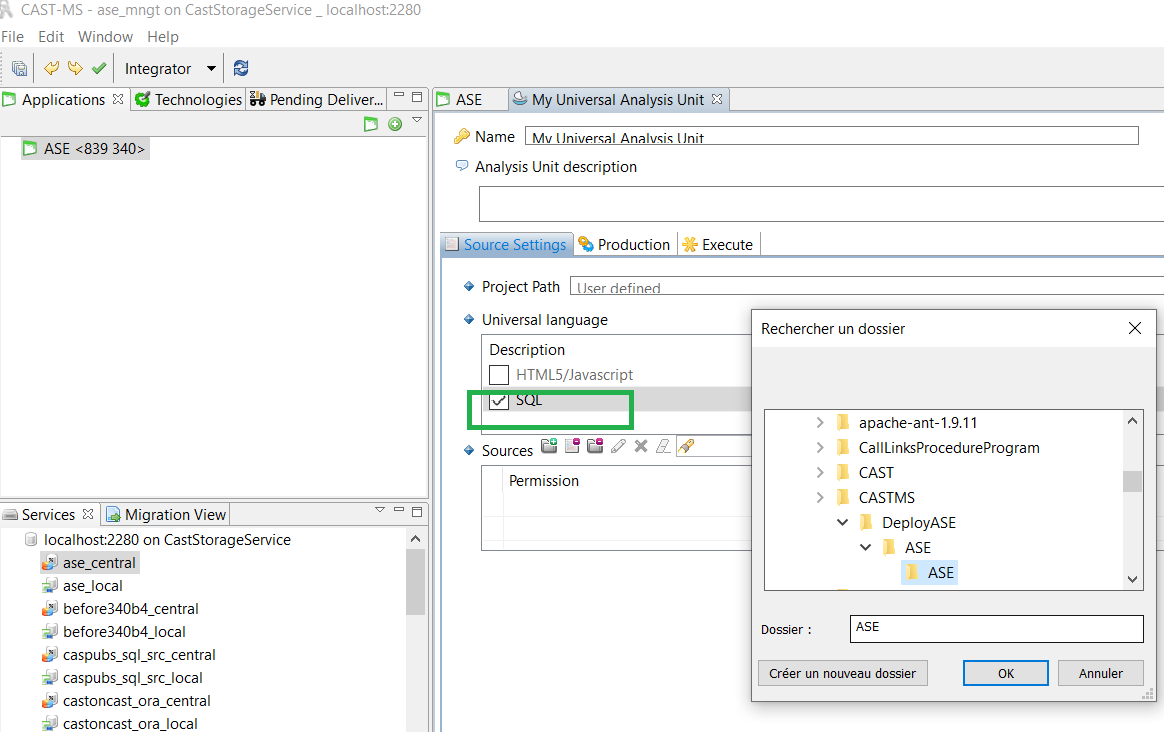Collapse the DeployASE folder node
The height and width of the screenshot is (732, 1164).
click(843, 523)
